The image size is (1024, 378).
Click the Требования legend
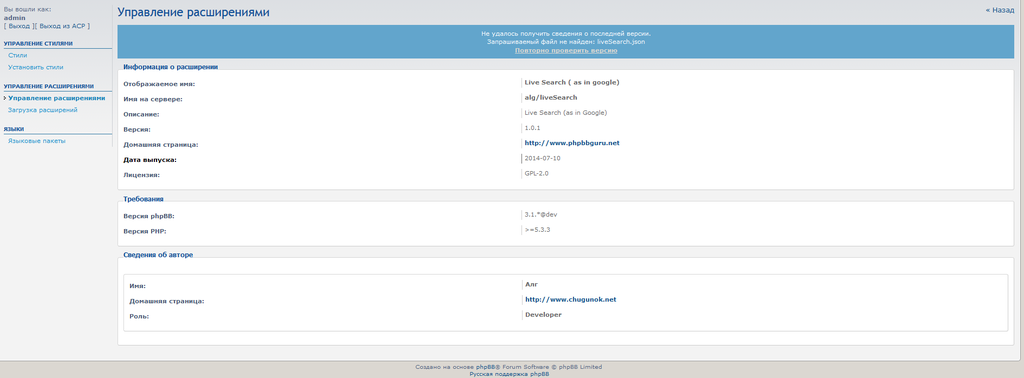[144, 198]
